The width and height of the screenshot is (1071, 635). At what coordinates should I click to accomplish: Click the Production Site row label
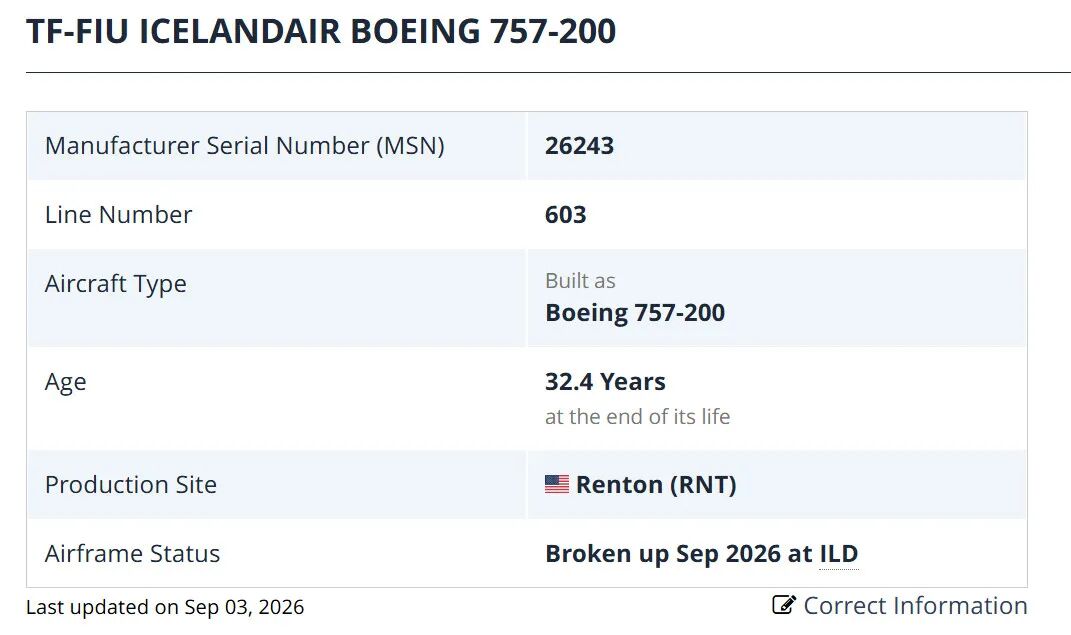tap(130, 485)
